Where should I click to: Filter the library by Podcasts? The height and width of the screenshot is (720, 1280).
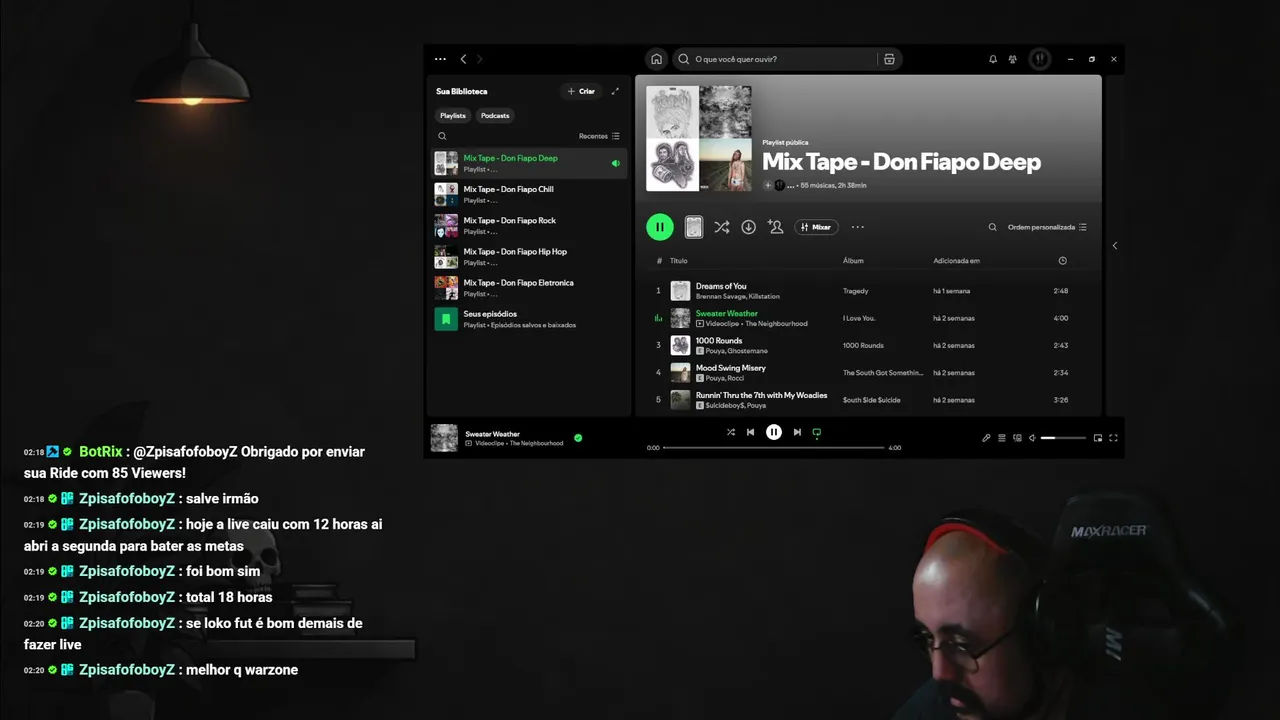[x=495, y=115]
